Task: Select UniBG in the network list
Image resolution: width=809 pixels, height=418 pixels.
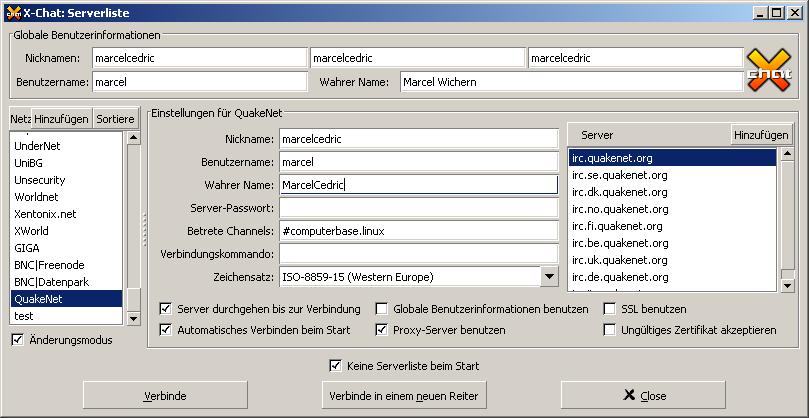Action: pos(67,163)
